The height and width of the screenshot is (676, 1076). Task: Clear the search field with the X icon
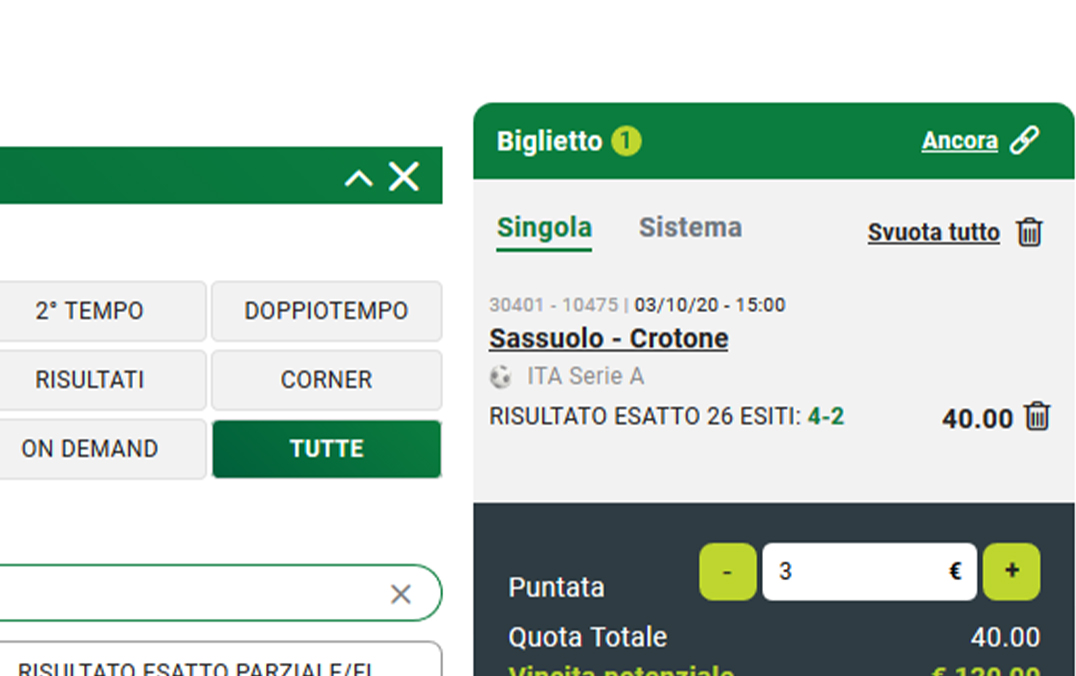(x=400, y=594)
